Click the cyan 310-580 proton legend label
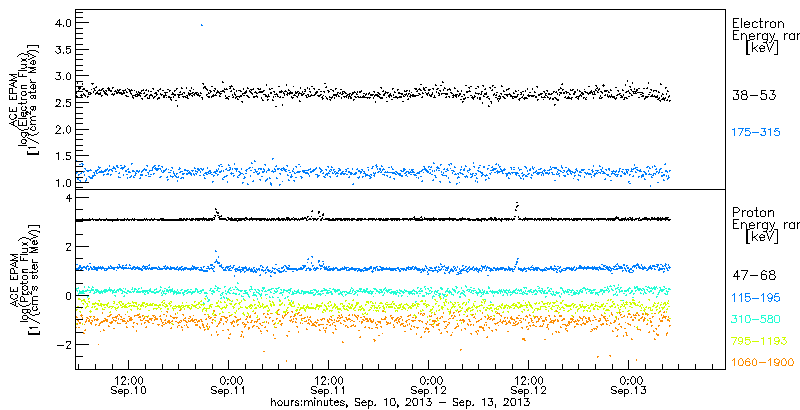 [756, 319]
